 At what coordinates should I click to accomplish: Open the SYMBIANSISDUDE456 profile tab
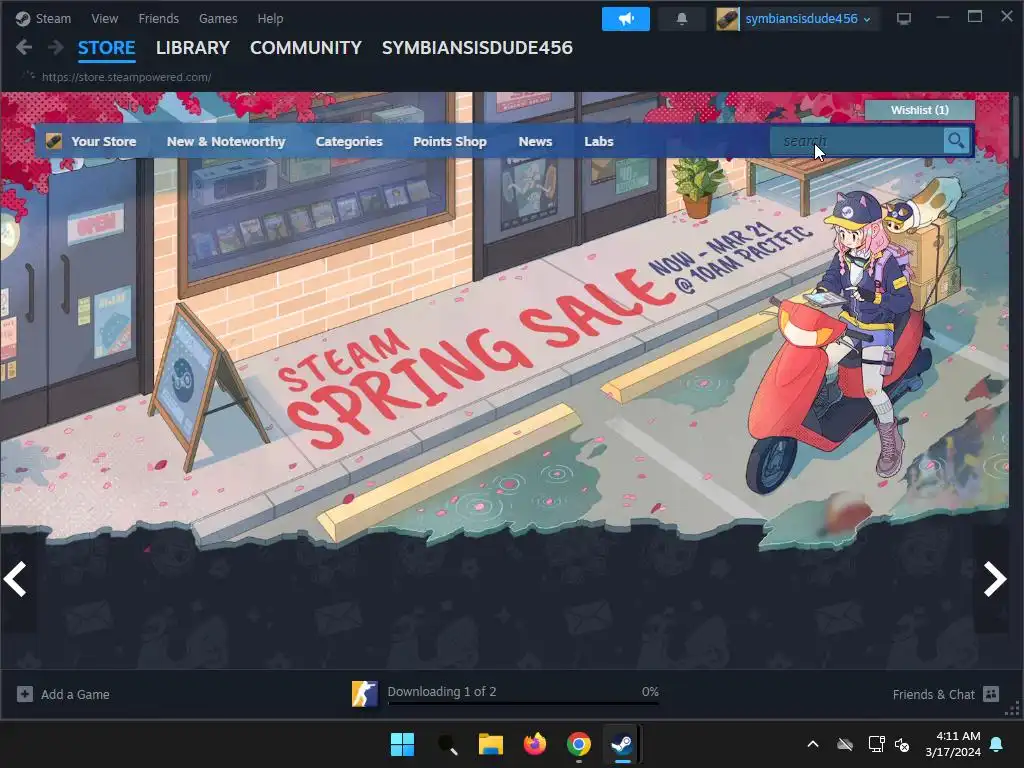tap(477, 48)
